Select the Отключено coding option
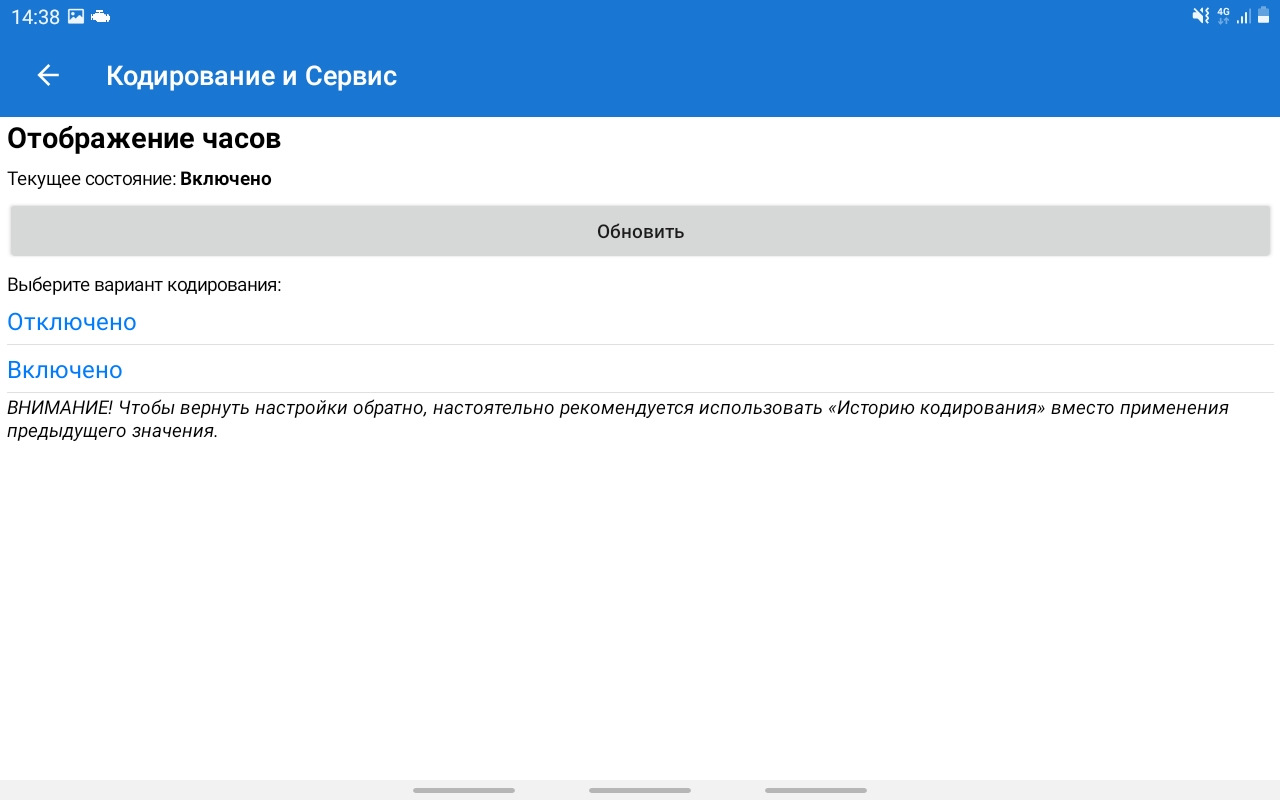The image size is (1280, 800). point(640,322)
